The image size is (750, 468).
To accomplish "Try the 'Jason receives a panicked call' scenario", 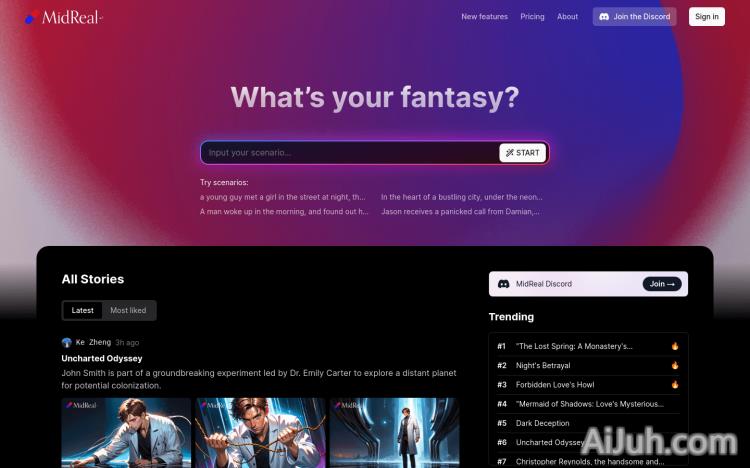I will (460, 212).
